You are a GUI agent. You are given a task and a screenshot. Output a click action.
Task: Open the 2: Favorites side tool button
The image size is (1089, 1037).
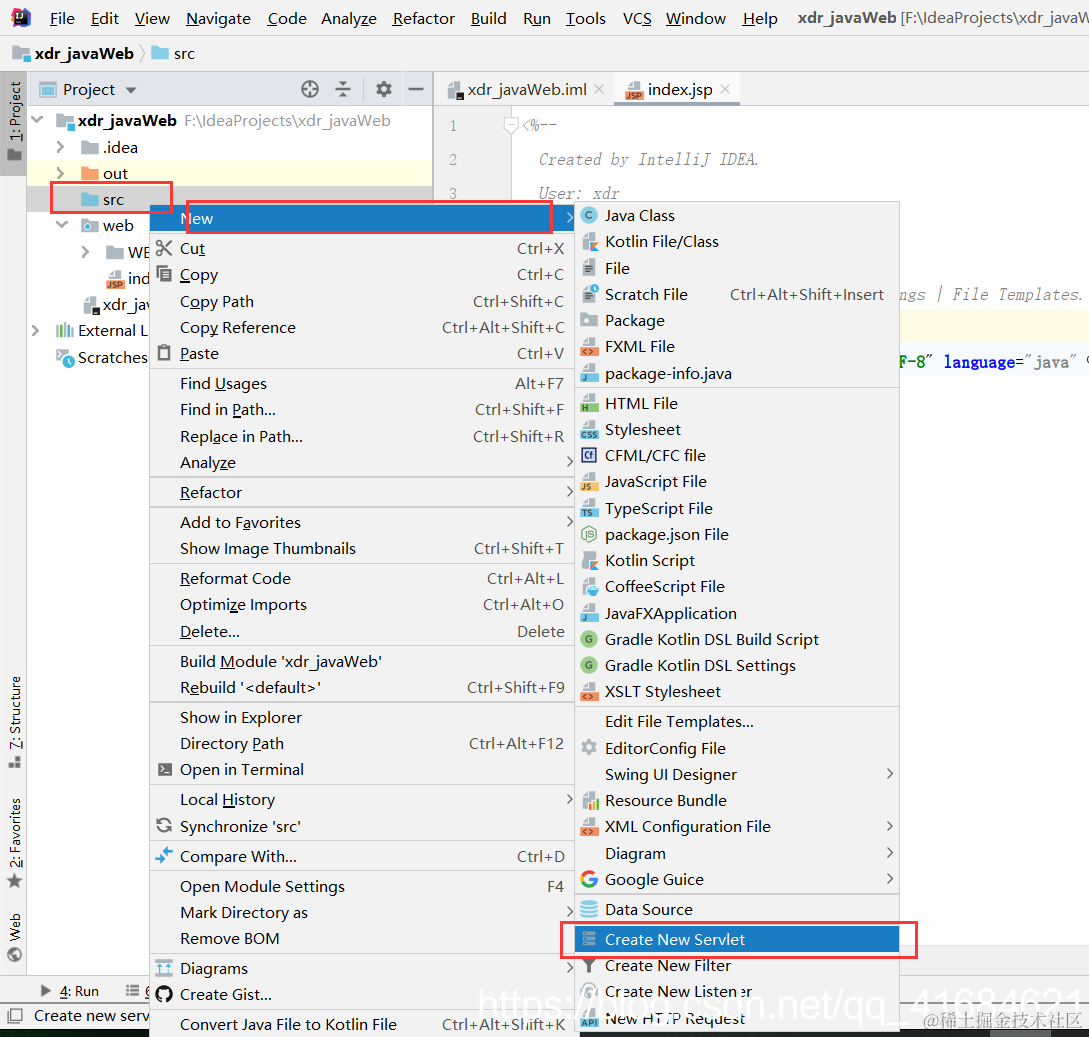[15, 843]
